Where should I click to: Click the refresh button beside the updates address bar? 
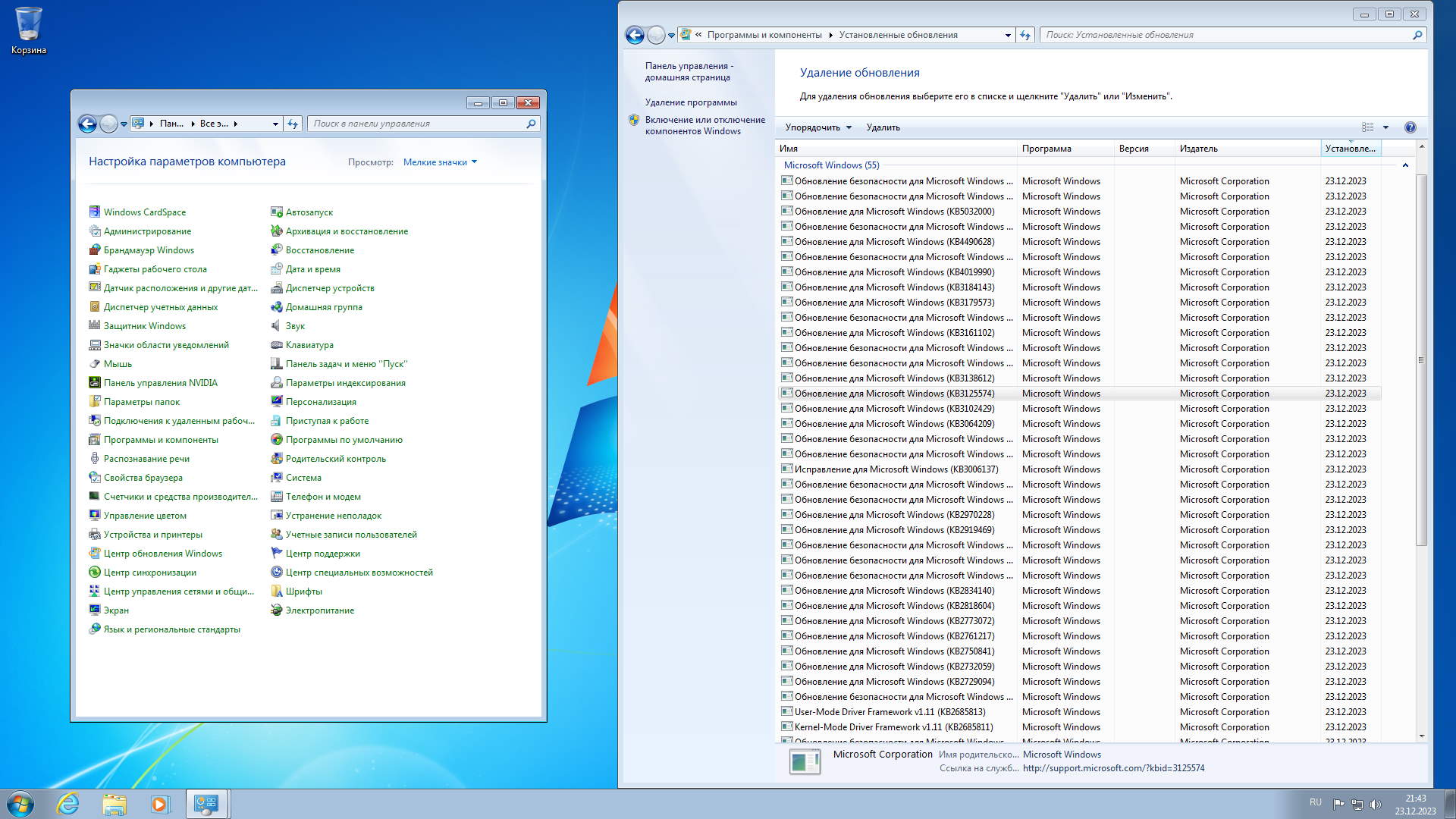coord(1025,35)
